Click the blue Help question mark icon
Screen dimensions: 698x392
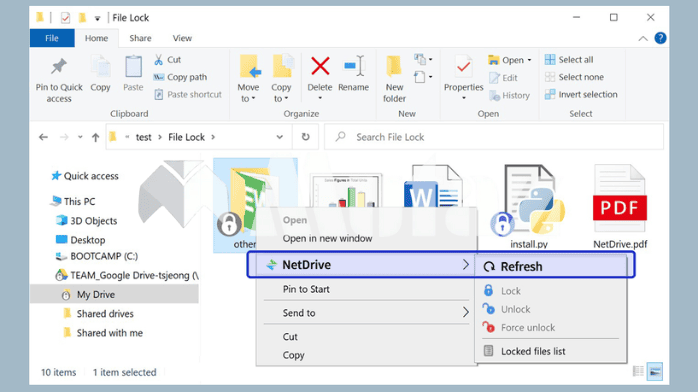point(660,38)
